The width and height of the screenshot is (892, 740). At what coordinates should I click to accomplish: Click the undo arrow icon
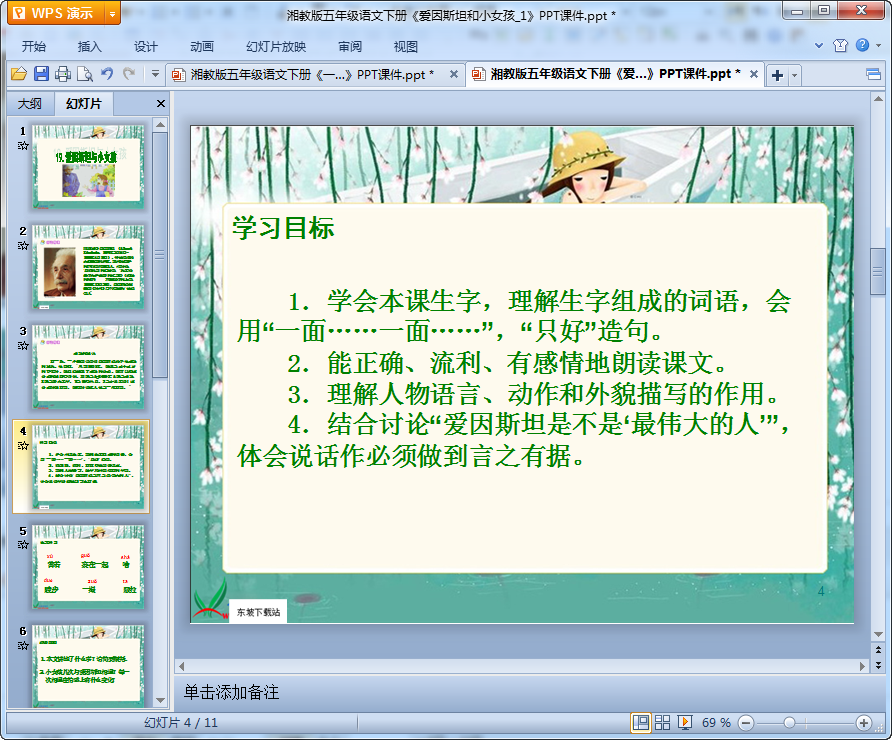107,73
